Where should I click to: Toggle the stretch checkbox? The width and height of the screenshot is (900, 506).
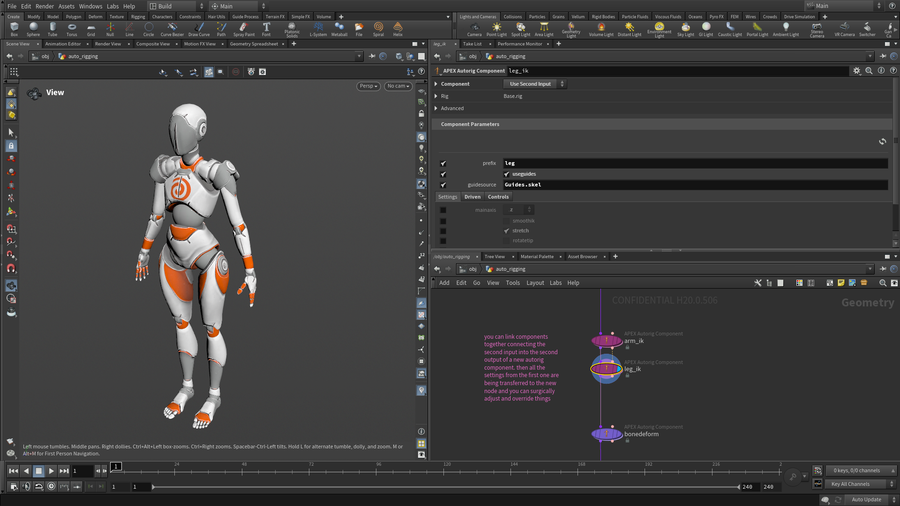[506, 231]
